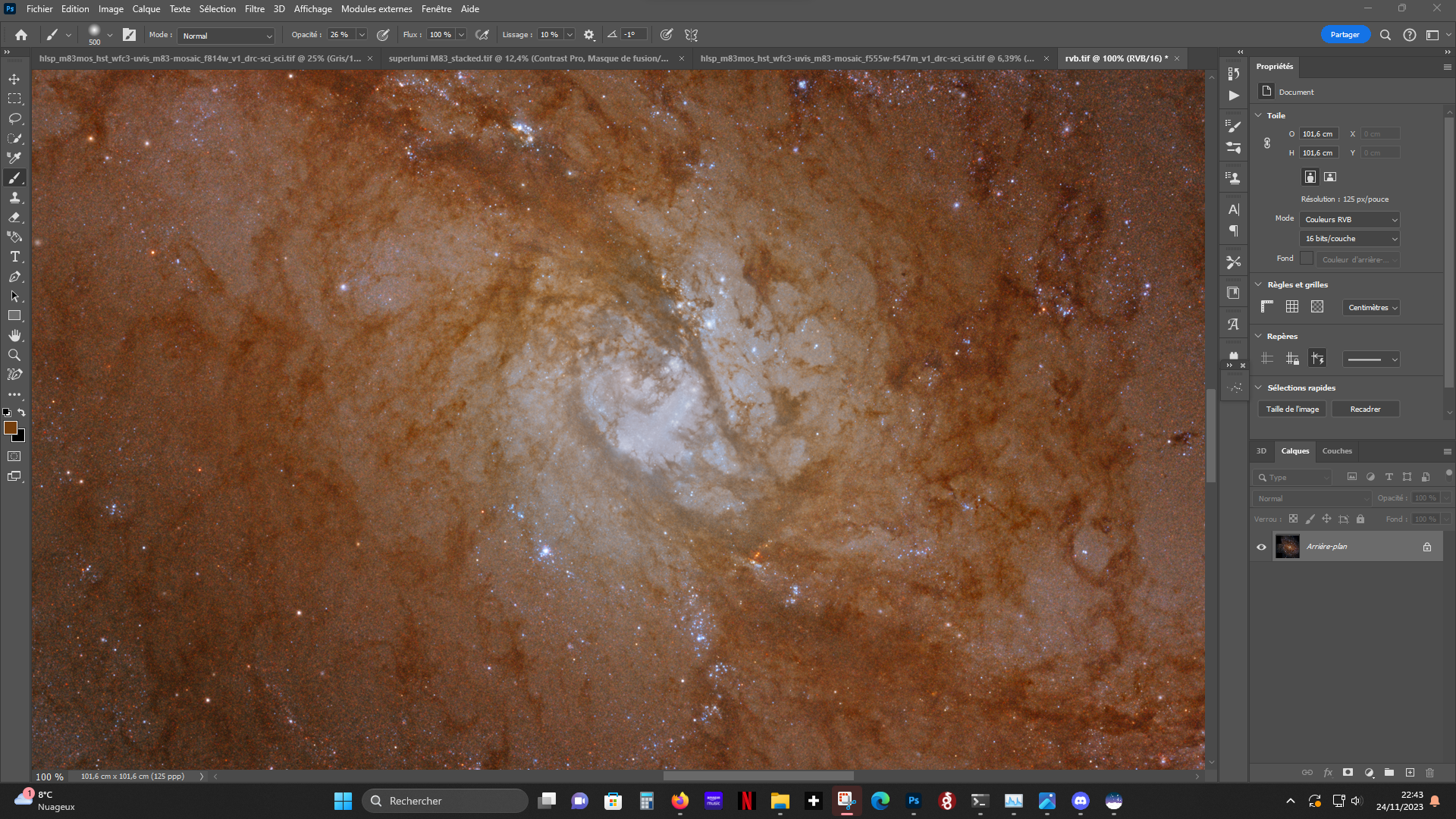Set canvas orientation to landscape
The height and width of the screenshot is (819, 1456).
point(1330,177)
